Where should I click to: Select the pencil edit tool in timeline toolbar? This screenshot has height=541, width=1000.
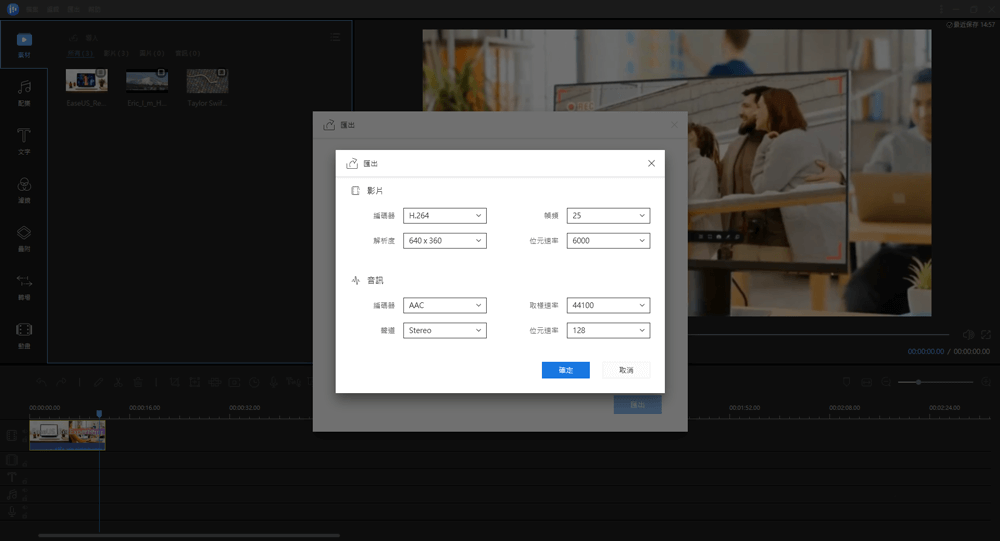tap(98, 382)
